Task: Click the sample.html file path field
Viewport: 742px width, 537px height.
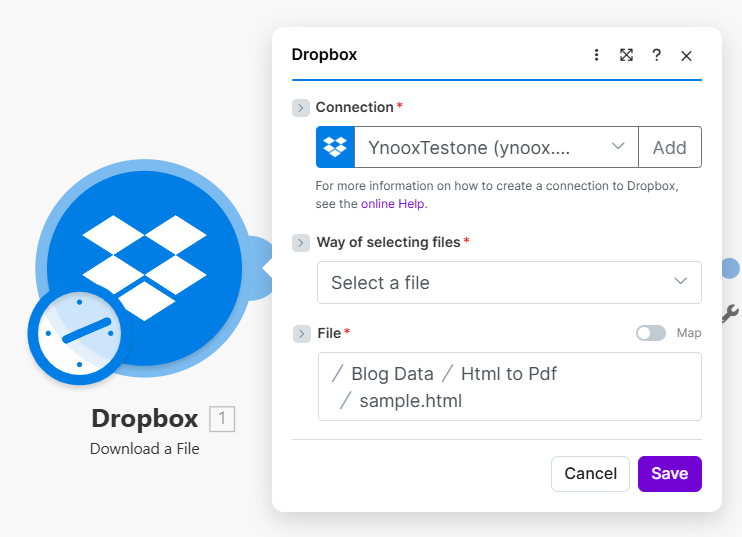Action: [x=509, y=387]
